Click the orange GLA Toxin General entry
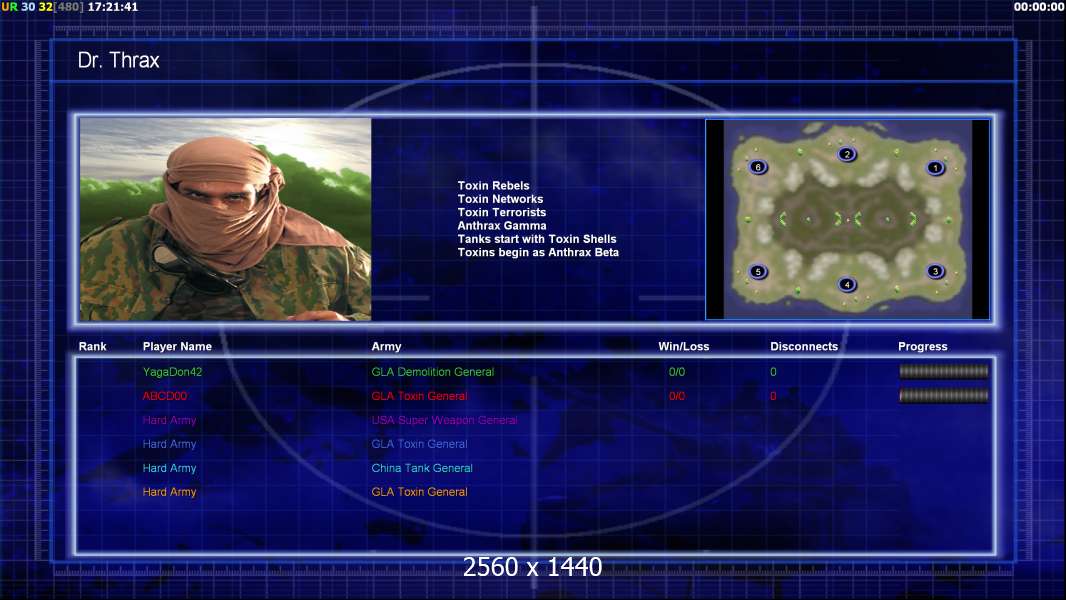This screenshot has height=600, width=1066. coord(419,492)
